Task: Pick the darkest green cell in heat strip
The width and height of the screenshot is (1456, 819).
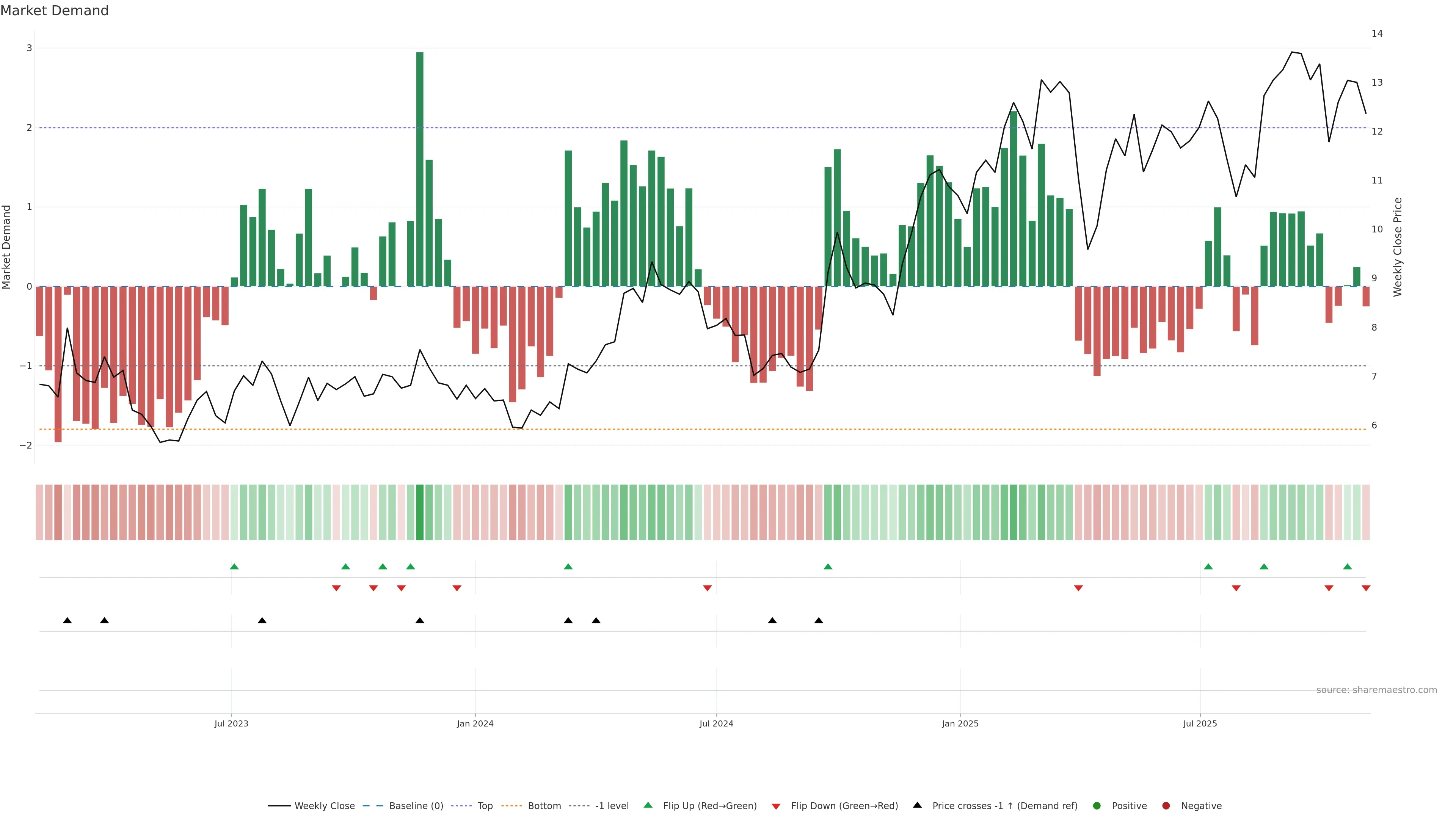Action: 420,512
